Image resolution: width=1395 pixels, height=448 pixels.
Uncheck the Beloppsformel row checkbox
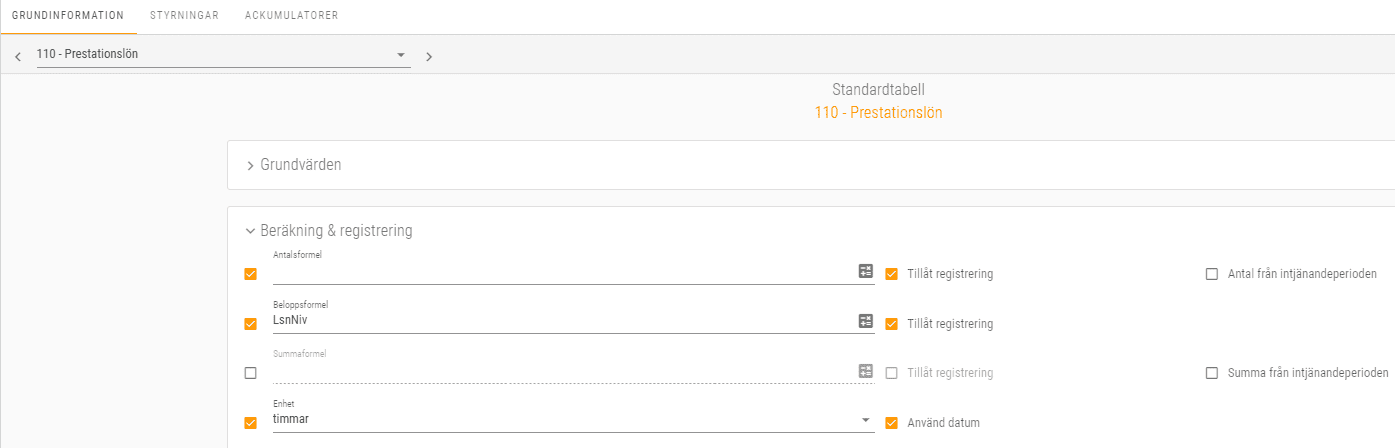[250, 324]
